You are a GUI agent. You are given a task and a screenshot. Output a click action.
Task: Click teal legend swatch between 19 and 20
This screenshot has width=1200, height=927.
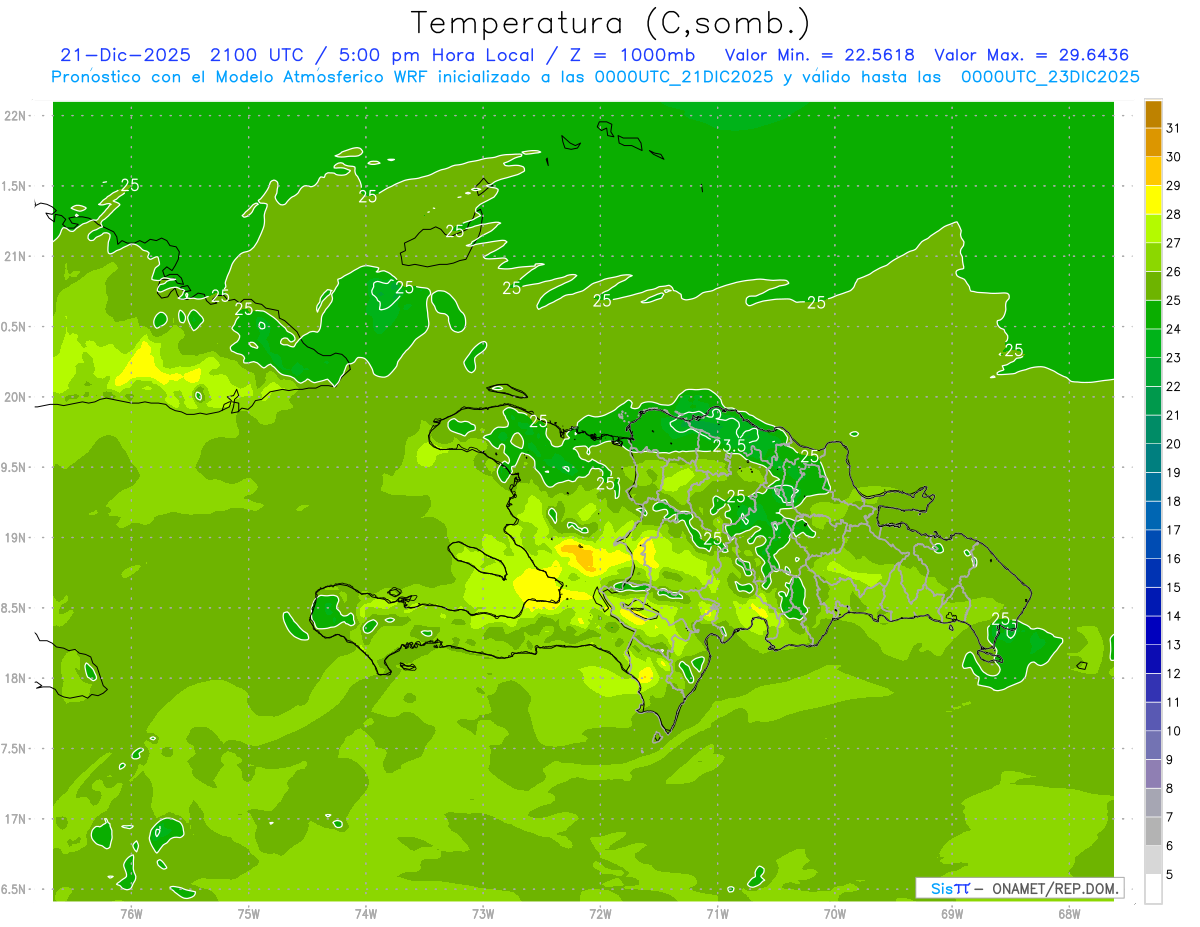pos(1153,458)
